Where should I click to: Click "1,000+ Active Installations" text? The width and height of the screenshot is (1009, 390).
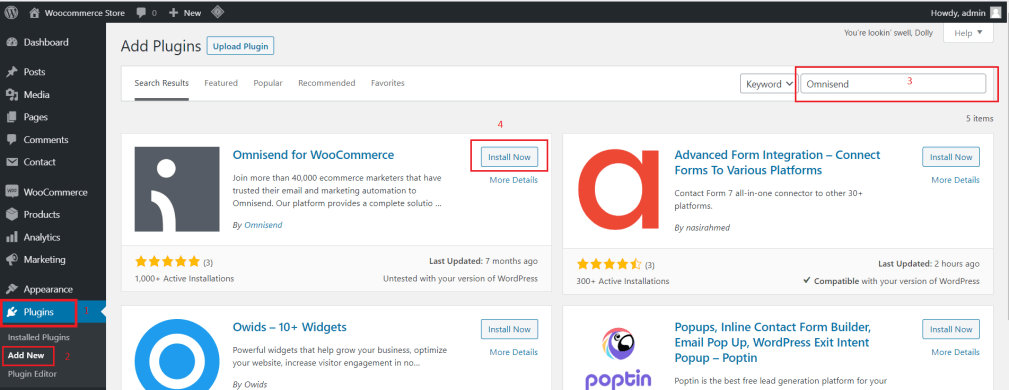(x=184, y=279)
